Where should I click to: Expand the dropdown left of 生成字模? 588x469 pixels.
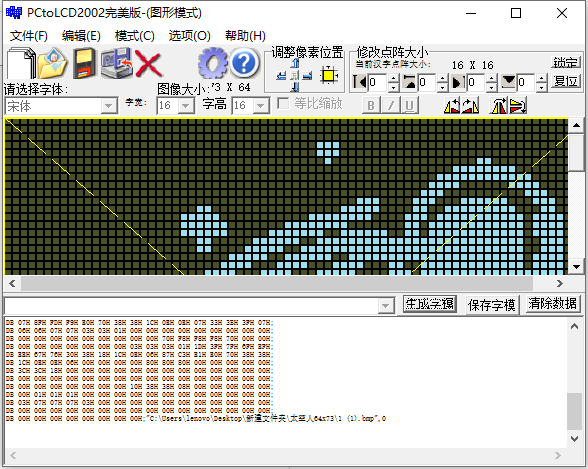click(385, 306)
